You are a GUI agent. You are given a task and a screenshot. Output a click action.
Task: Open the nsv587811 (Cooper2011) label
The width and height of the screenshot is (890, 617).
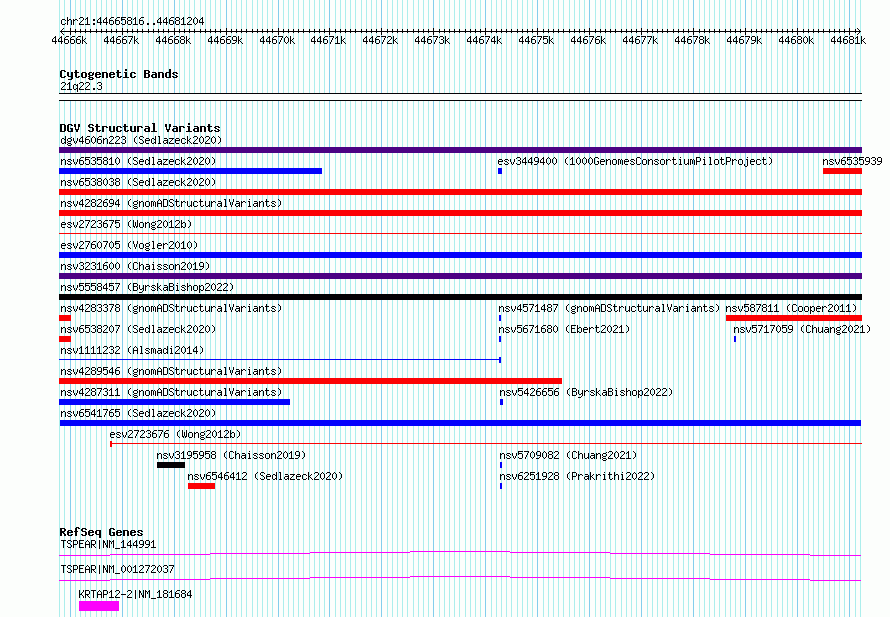tap(791, 308)
